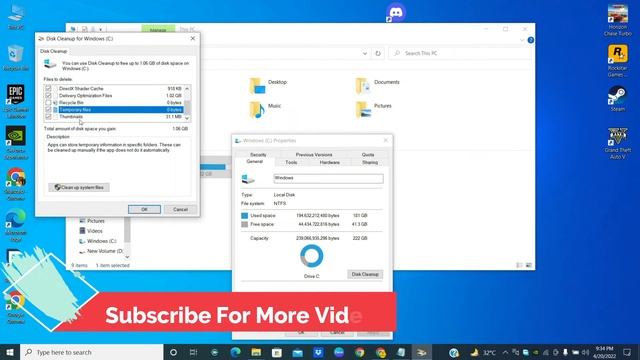Toggle the Temporary files checkbox
The height and width of the screenshot is (360, 640).
(48, 110)
